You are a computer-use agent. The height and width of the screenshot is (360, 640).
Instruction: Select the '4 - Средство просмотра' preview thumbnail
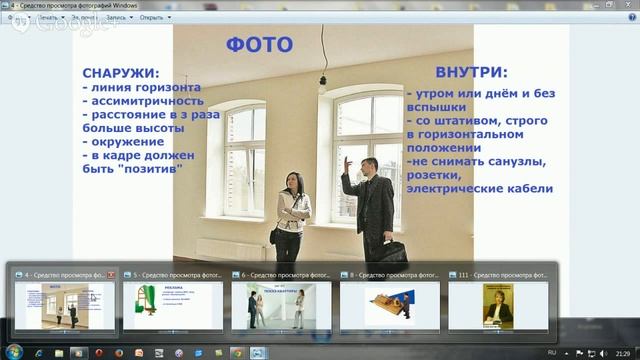tap(65, 306)
